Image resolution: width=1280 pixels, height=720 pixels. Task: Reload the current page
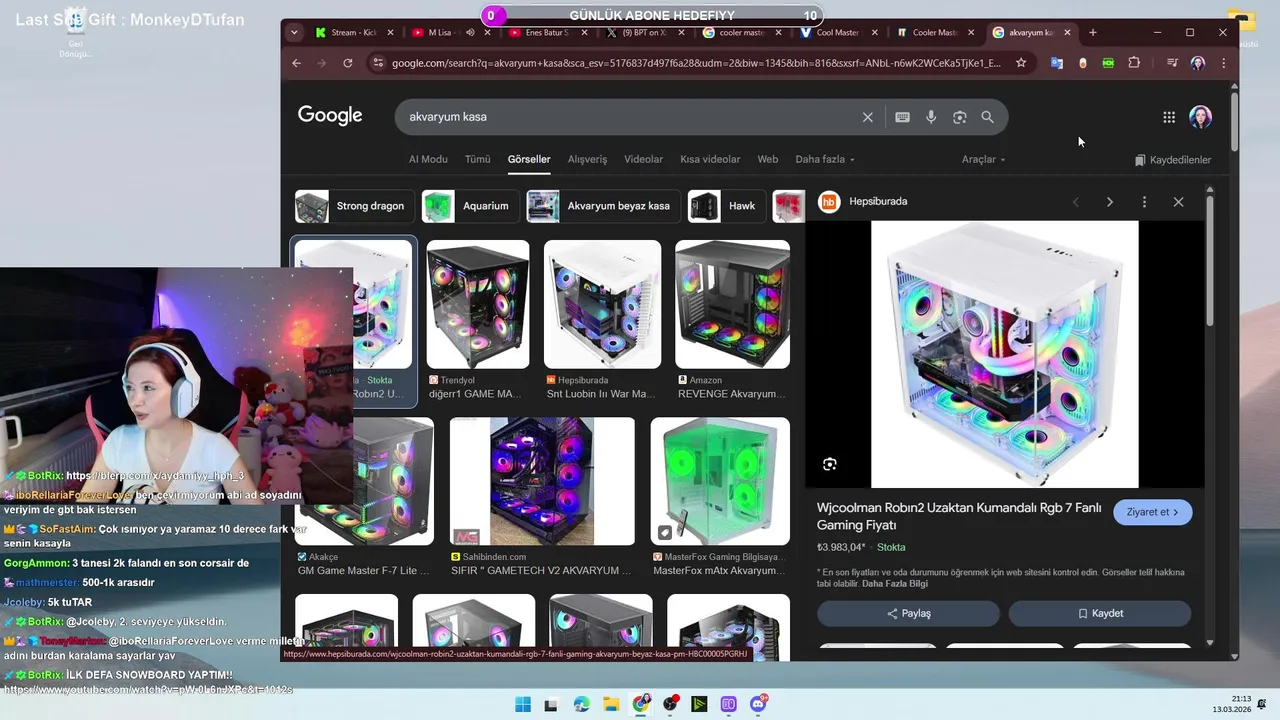pyautogui.click(x=347, y=63)
